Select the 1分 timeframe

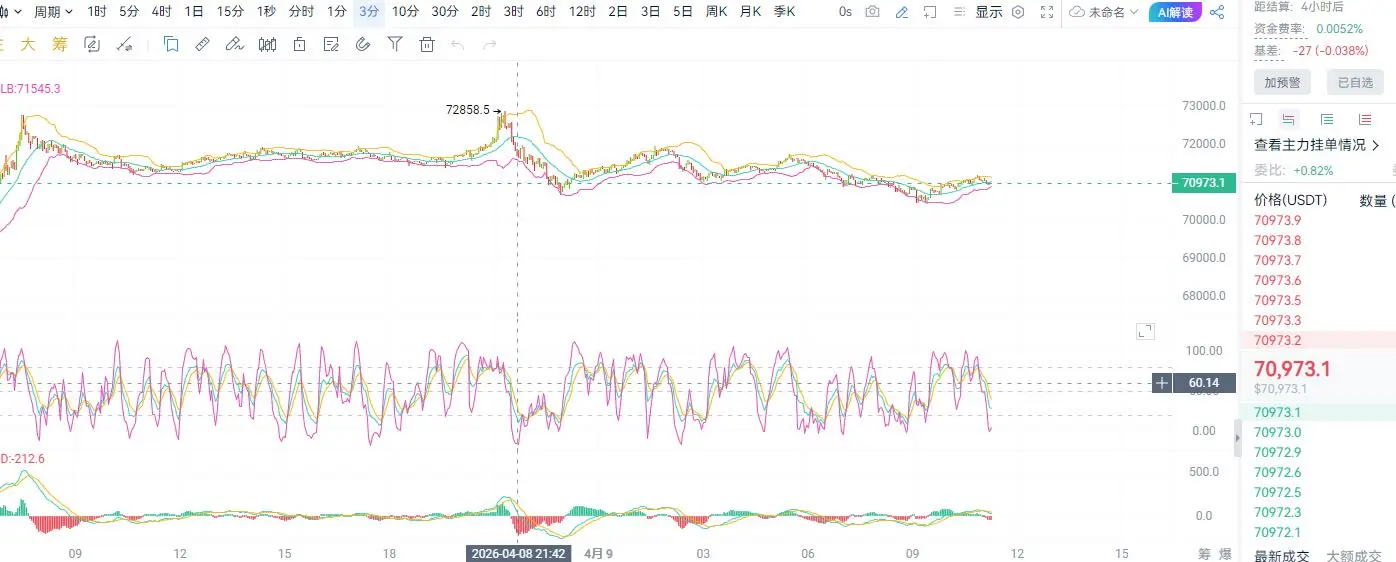pos(337,12)
